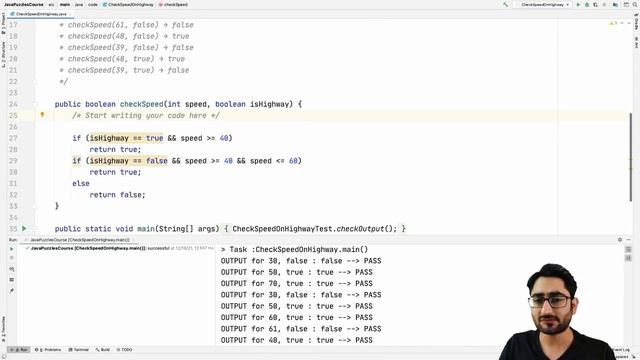Click the CheckSpeedOnHighway class breadcrumb
The height and width of the screenshot is (360, 640).
(128, 4)
